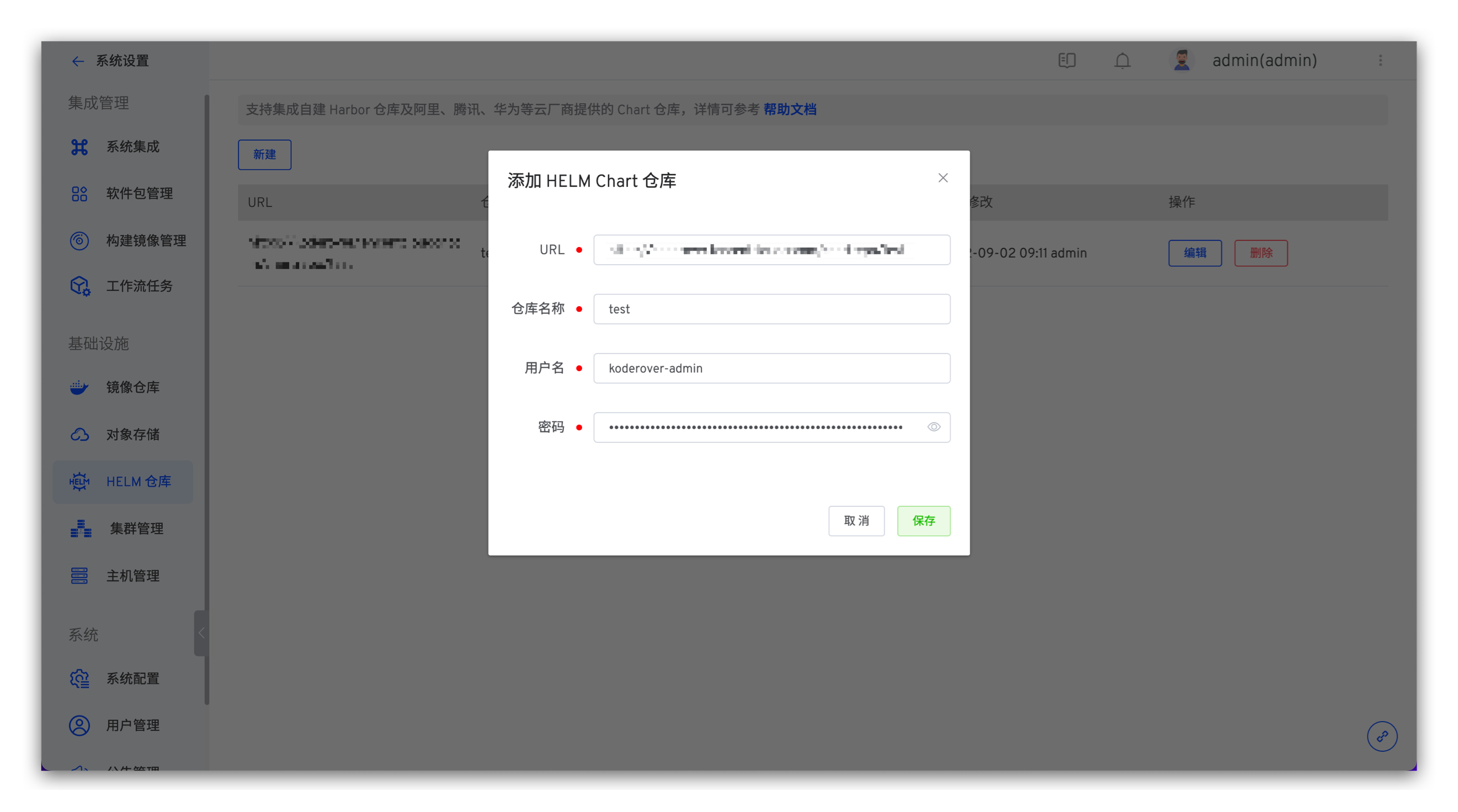
Task: Click the 集群管理 cluster icon
Action: (x=81, y=528)
